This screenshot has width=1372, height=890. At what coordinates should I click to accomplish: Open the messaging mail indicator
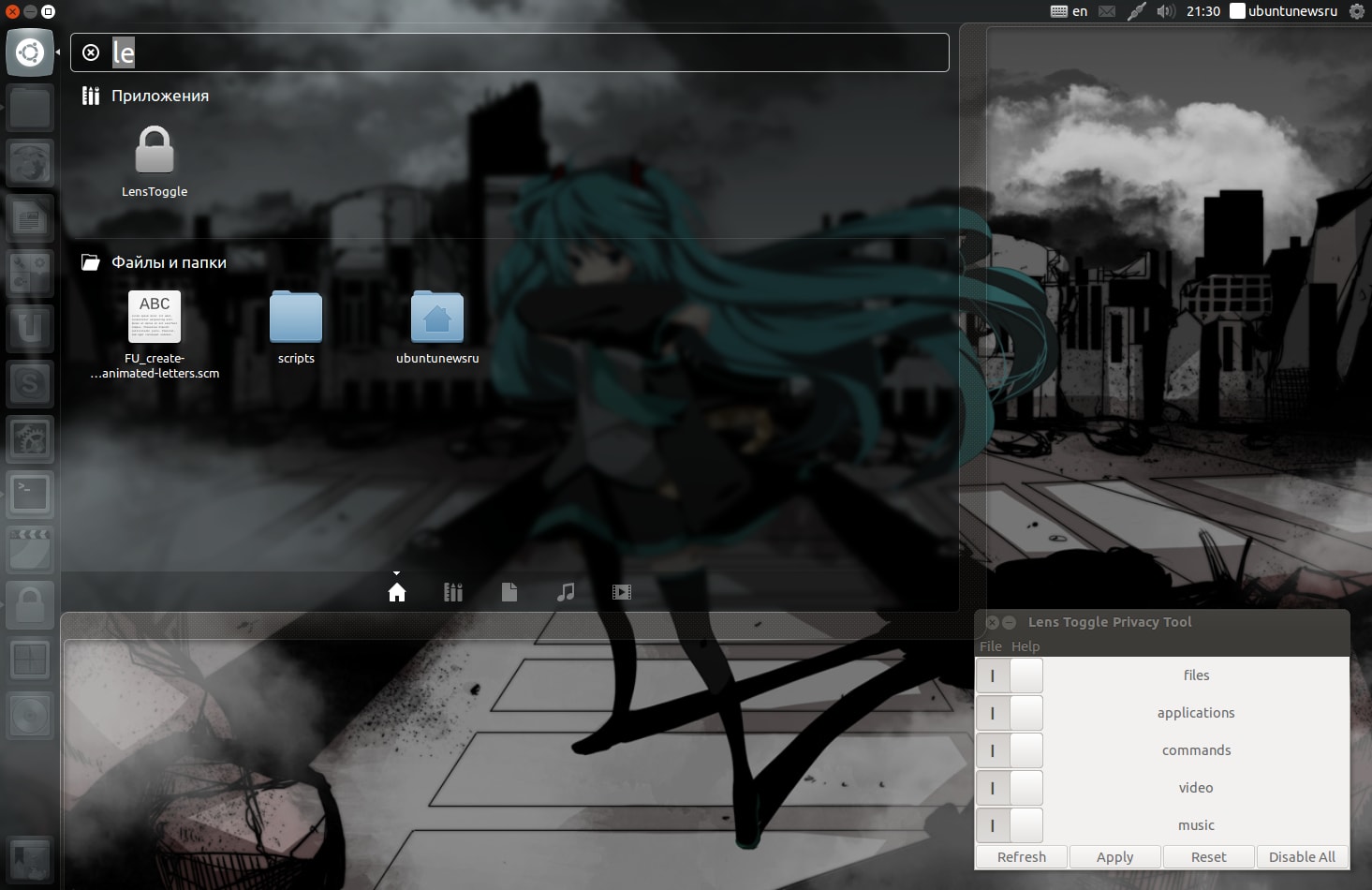(1107, 11)
